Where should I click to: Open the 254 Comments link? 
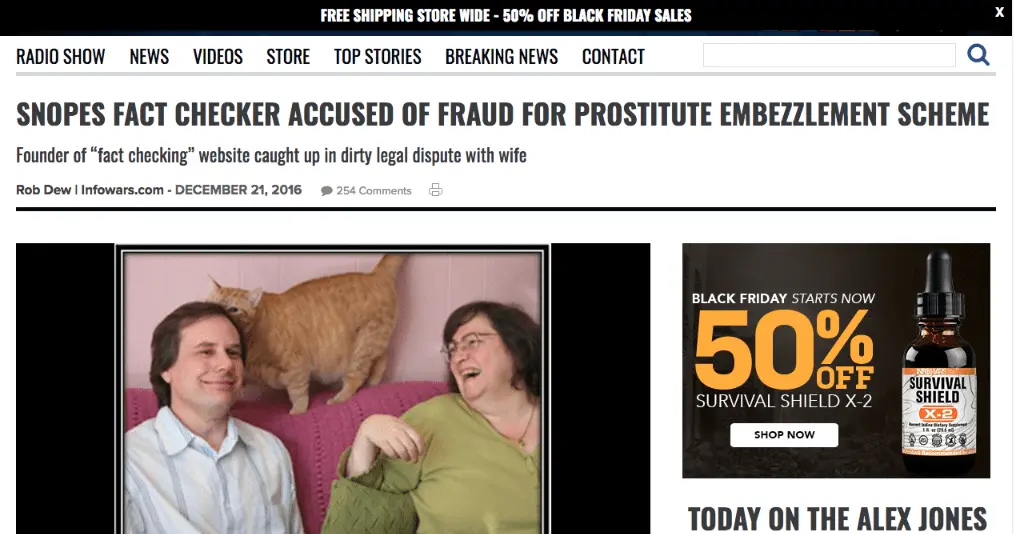pos(374,191)
